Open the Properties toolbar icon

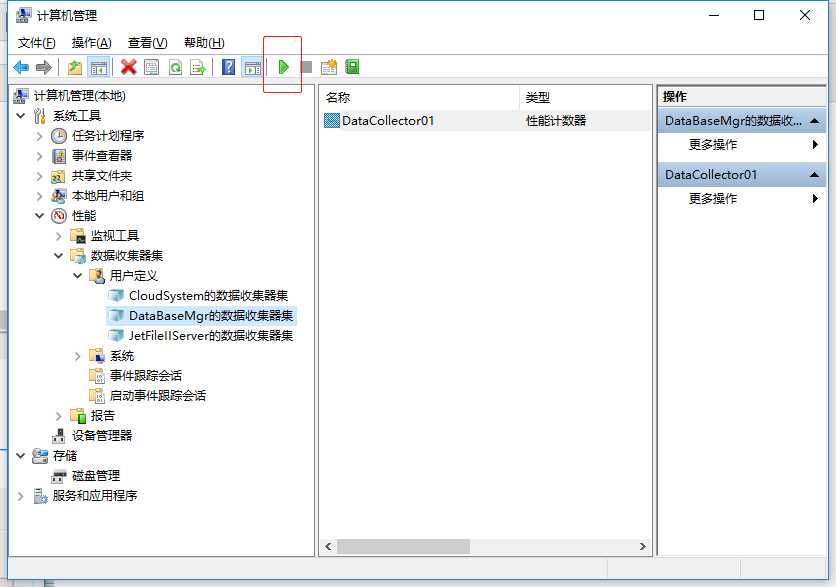[x=152, y=67]
